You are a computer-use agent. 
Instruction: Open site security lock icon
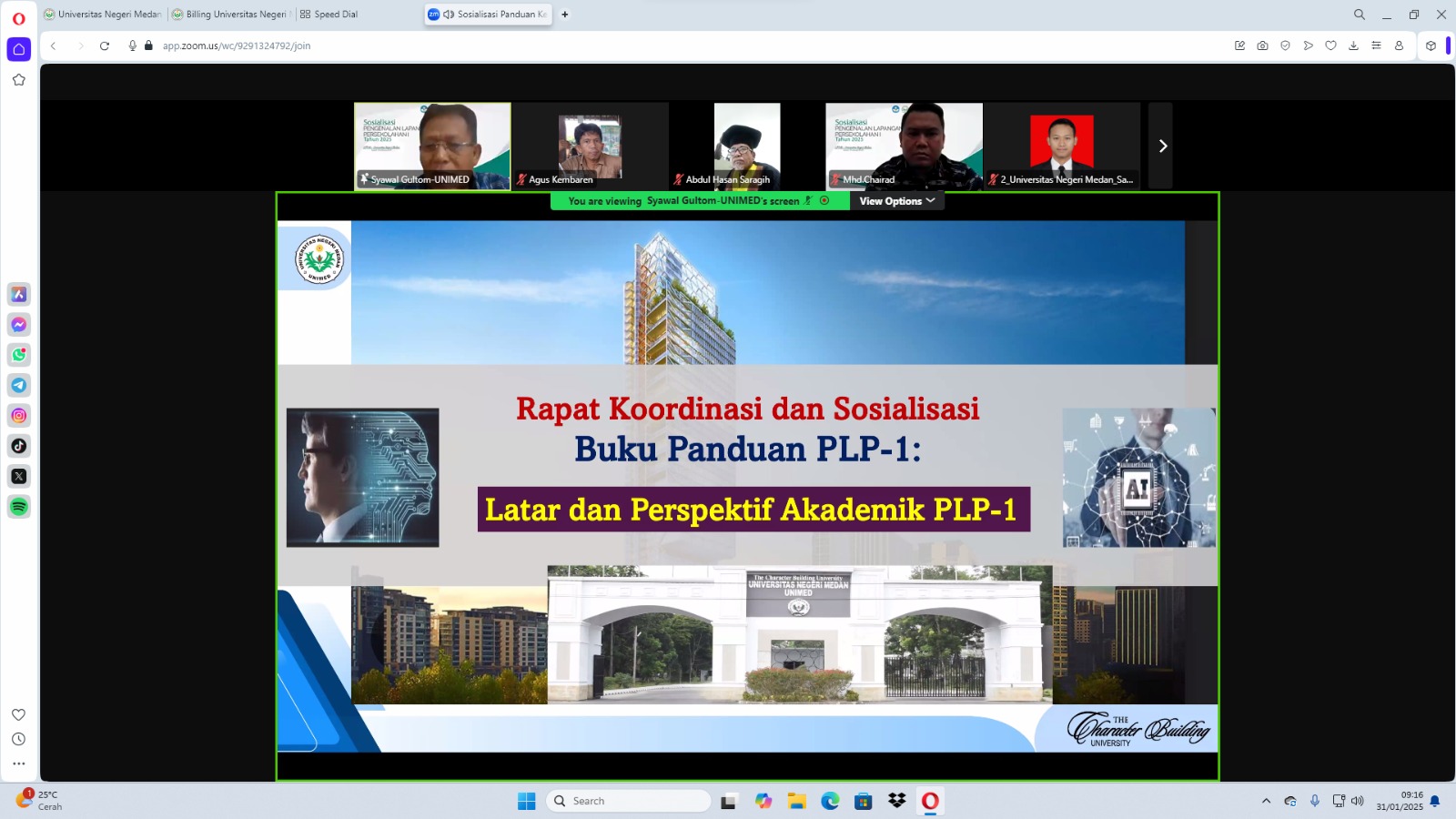tap(148, 45)
